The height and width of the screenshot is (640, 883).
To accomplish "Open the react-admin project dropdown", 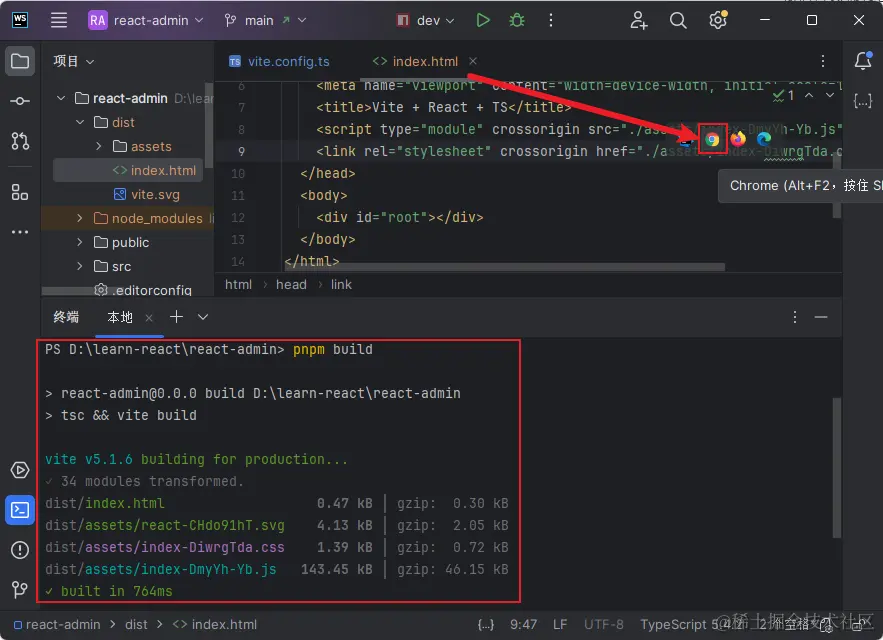I will point(146,20).
